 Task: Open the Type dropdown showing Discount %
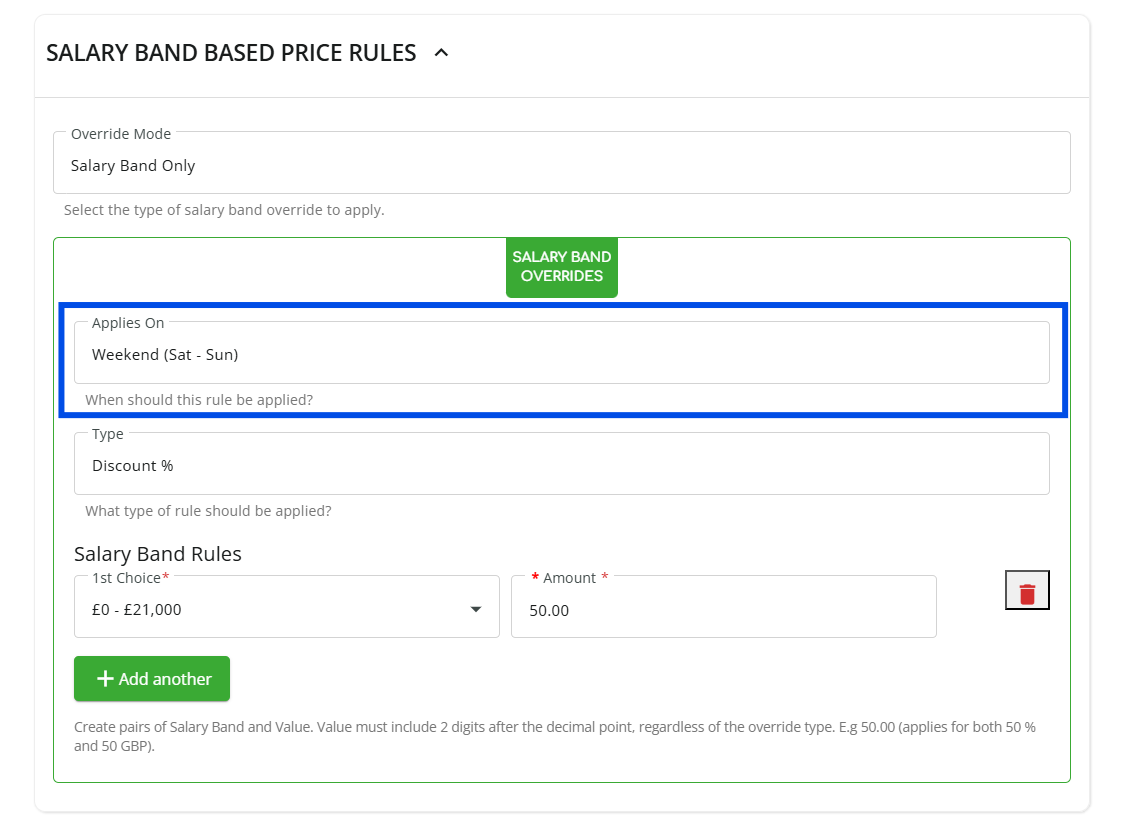(x=561, y=465)
